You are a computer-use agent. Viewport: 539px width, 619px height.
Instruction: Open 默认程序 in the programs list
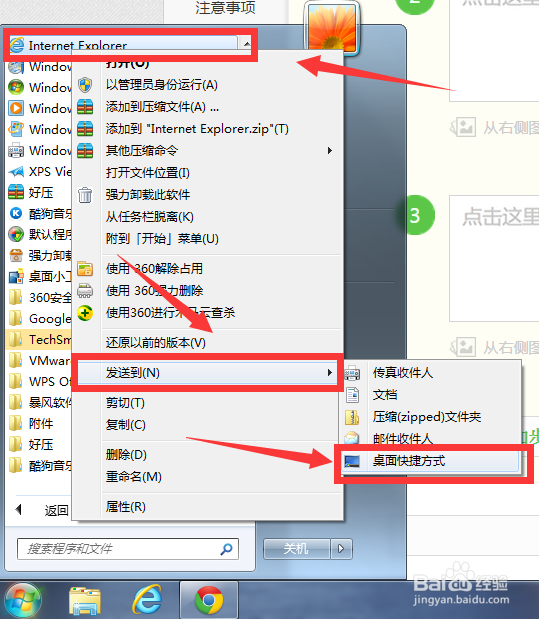39,234
